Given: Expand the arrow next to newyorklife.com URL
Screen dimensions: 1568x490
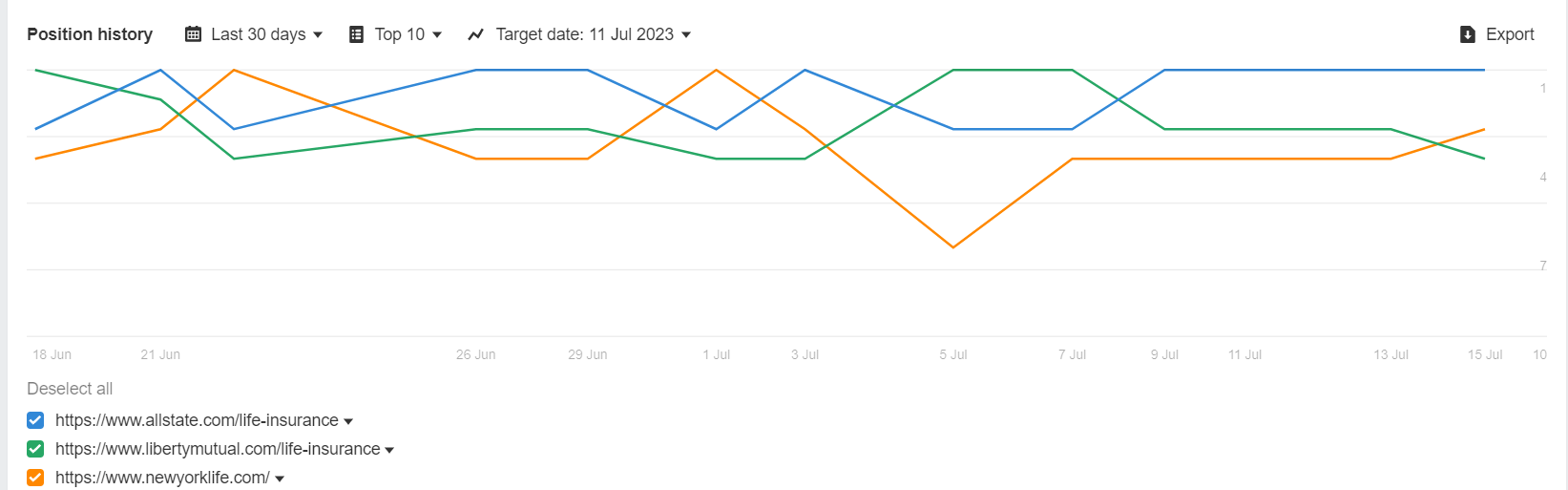Looking at the screenshot, I should 280,479.
